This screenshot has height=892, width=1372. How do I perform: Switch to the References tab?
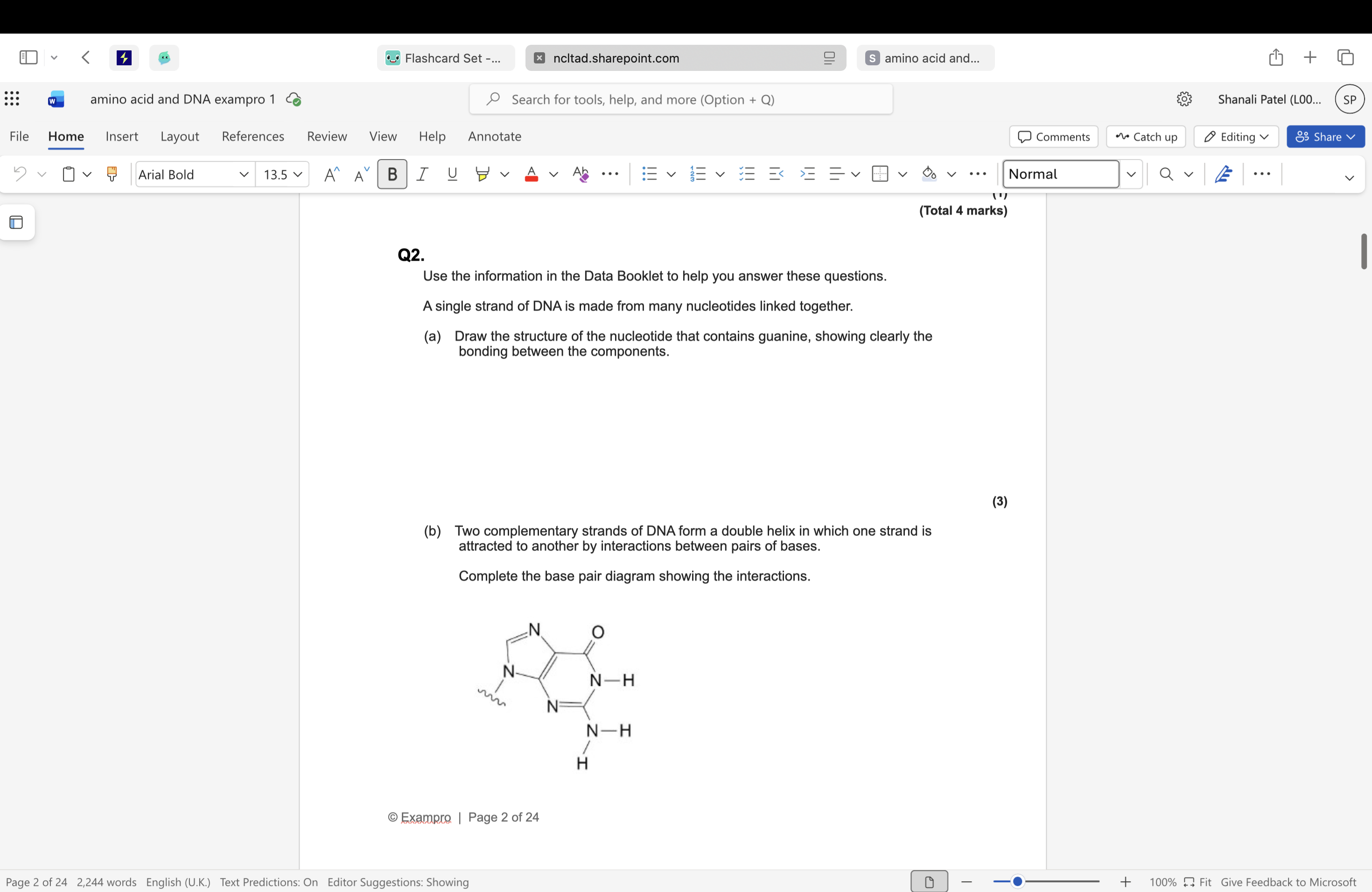(252, 136)
